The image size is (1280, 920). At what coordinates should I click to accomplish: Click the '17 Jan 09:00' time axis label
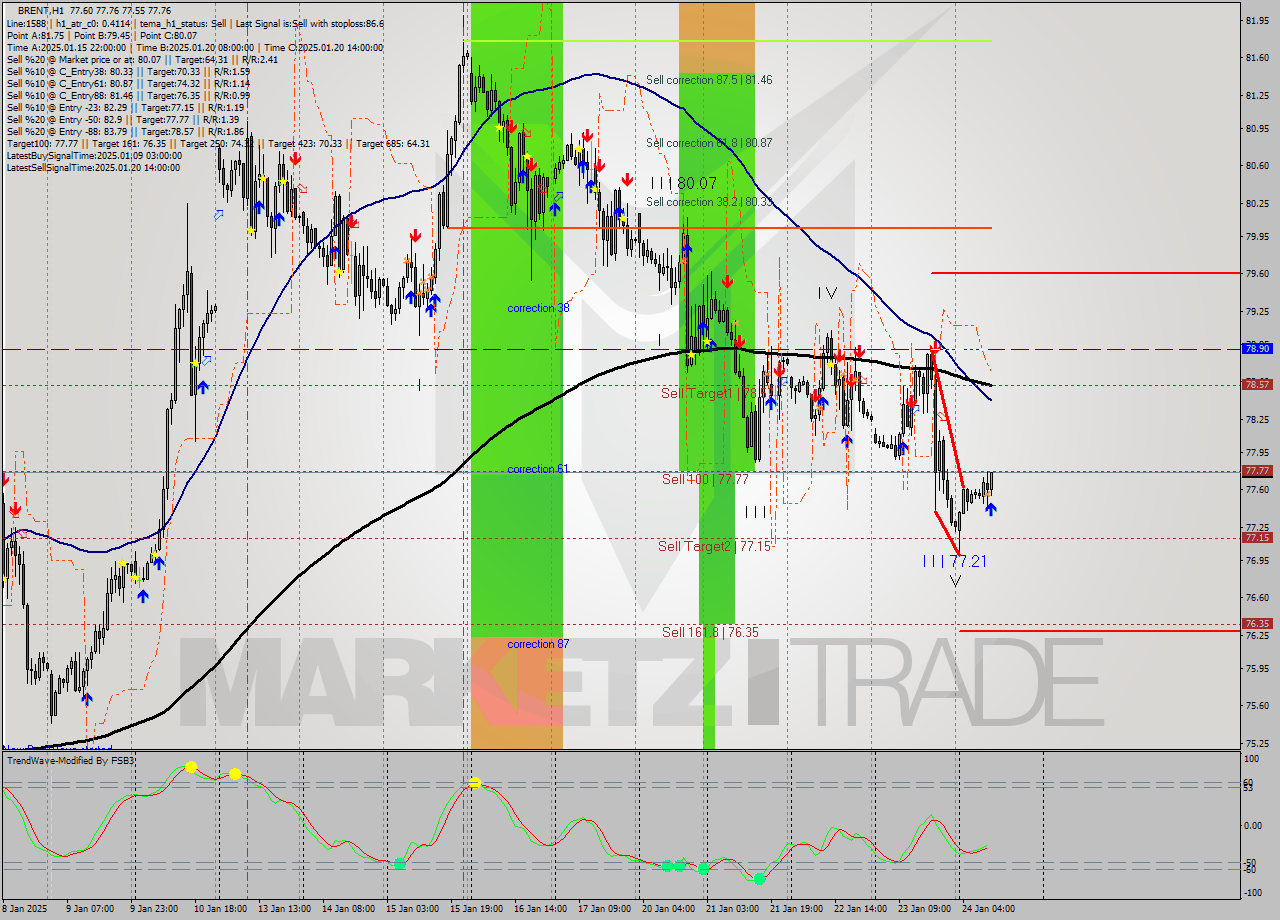(604, 909)
